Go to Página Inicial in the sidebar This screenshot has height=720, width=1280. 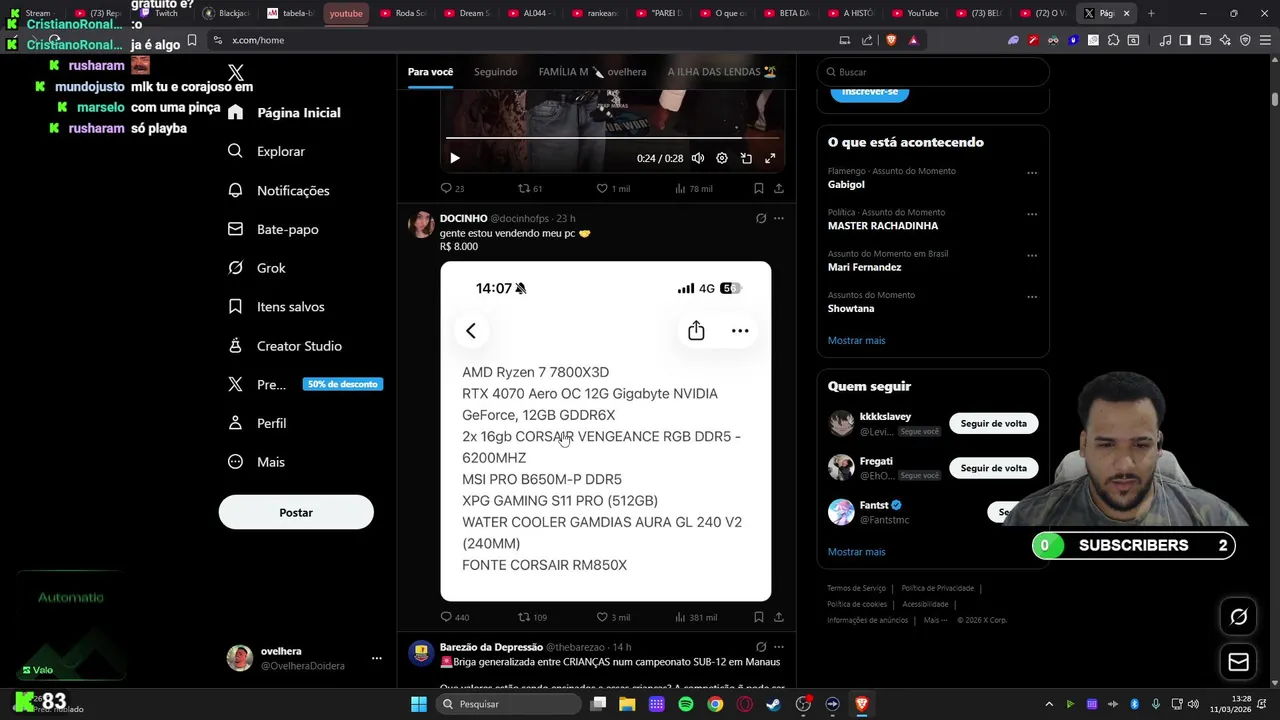click(x=284, y=113)
